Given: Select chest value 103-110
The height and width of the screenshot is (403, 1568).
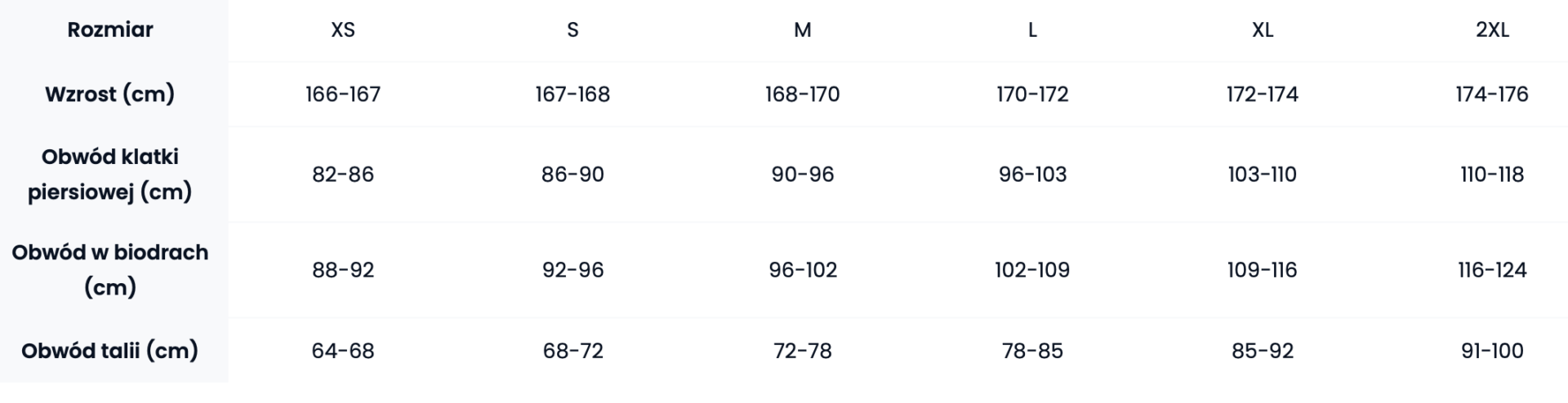Looking at the screenshot, I should (x=1263, y=175).
